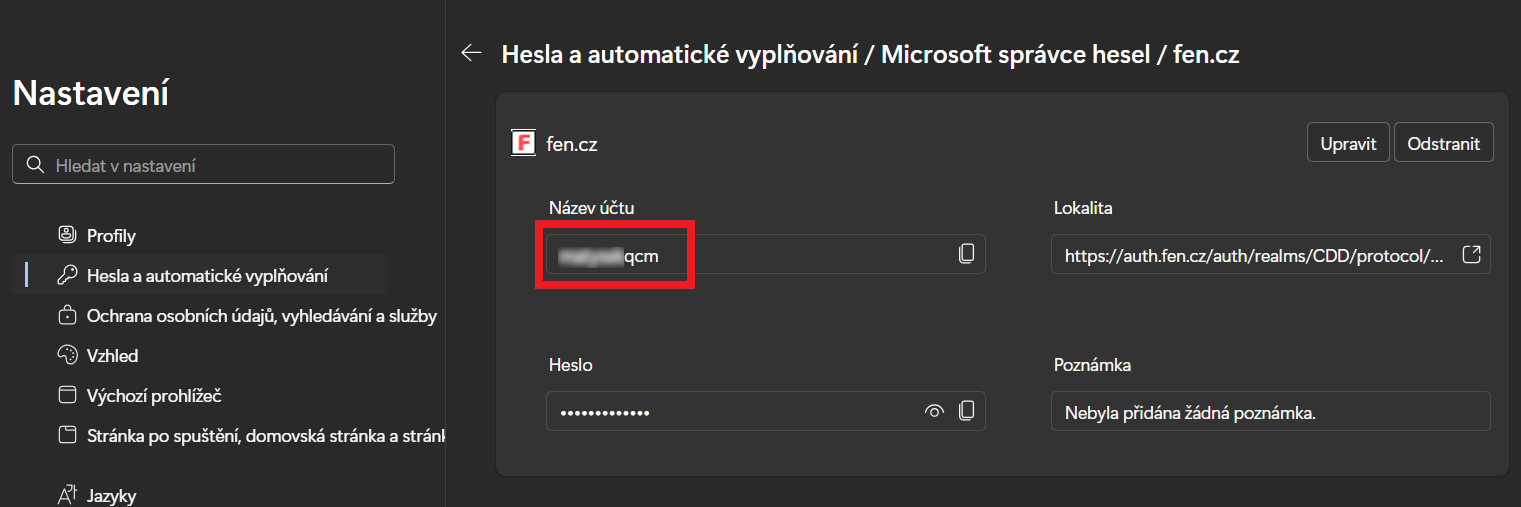This screenshot has height=507, width=1521.
Task: Open fen.cz URL in new tab icon
Action: [1471, 254]
